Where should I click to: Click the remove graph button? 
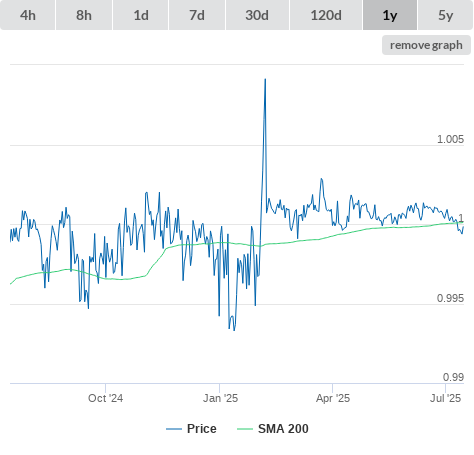pyautogui.click(x=426, y=45)
